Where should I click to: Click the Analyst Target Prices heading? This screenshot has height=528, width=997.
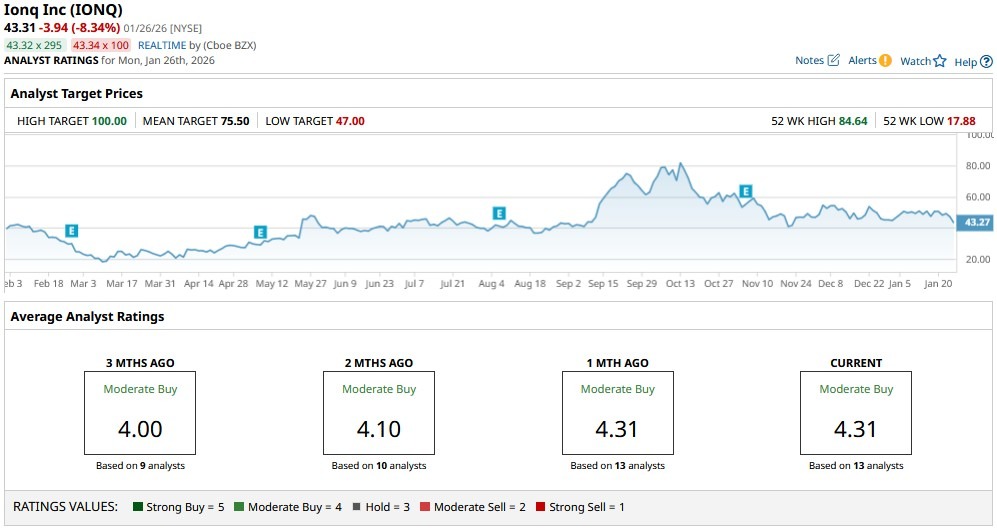pos(76,94)
